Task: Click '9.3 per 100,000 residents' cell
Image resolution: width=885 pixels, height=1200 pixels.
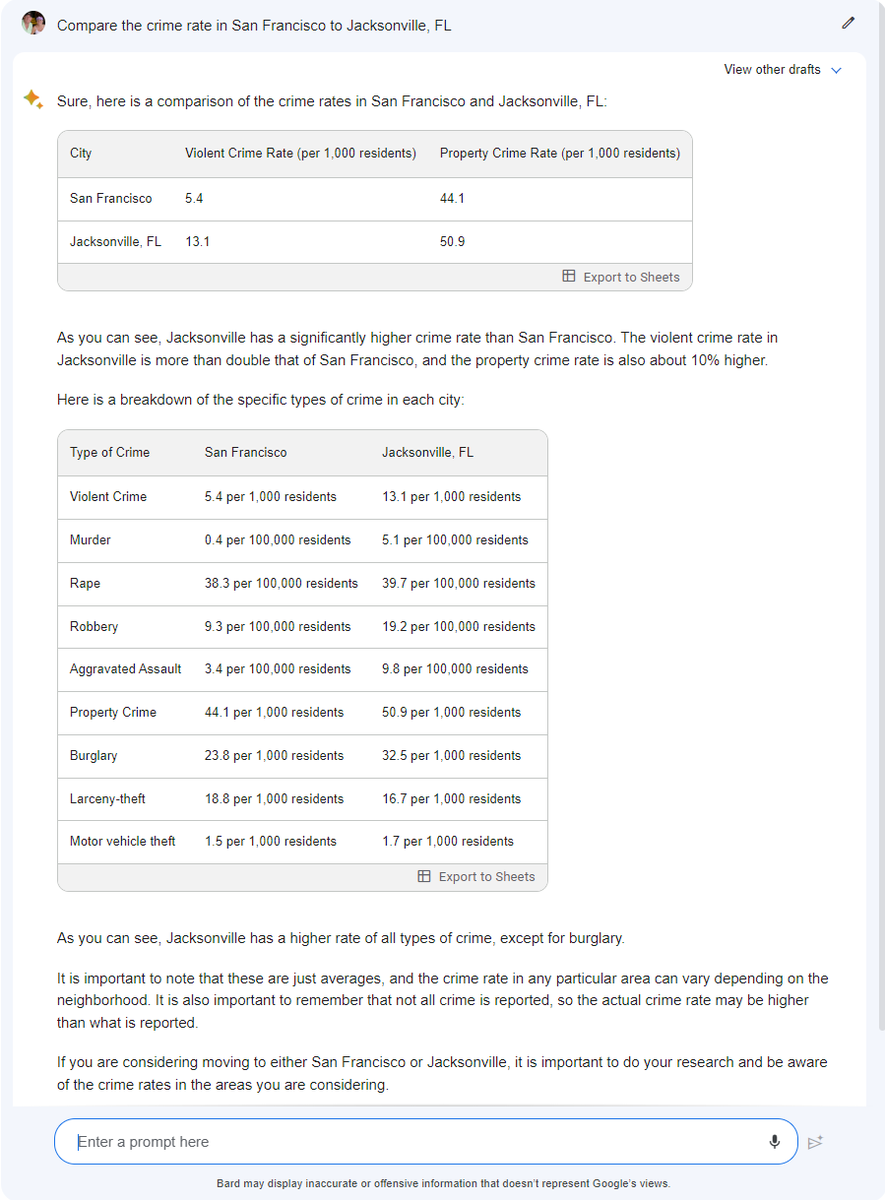Action: pyautogui.click(x=278, y=627)
